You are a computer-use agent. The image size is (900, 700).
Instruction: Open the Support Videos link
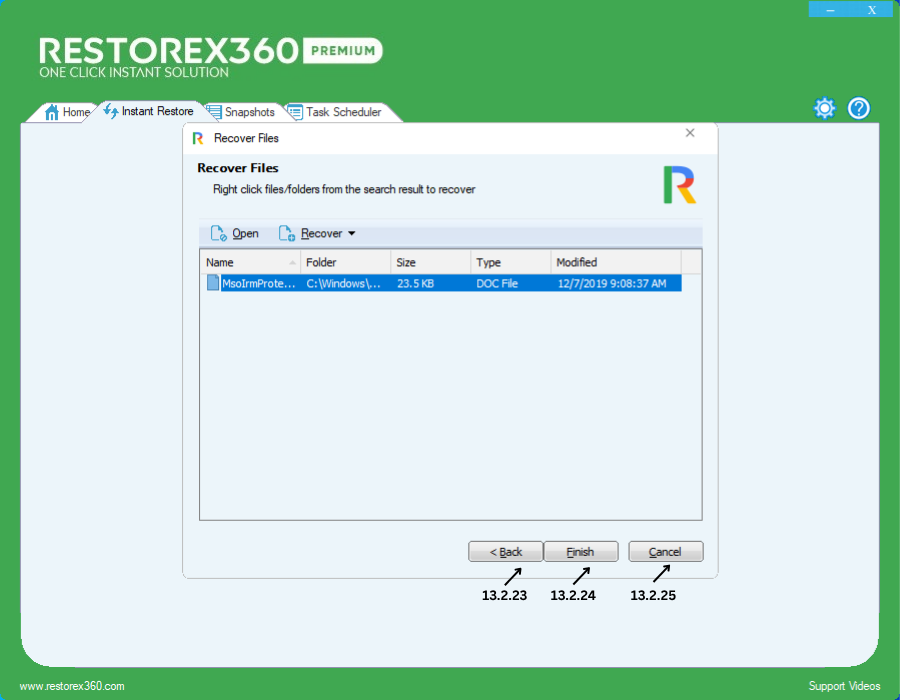tap(844, 686)
